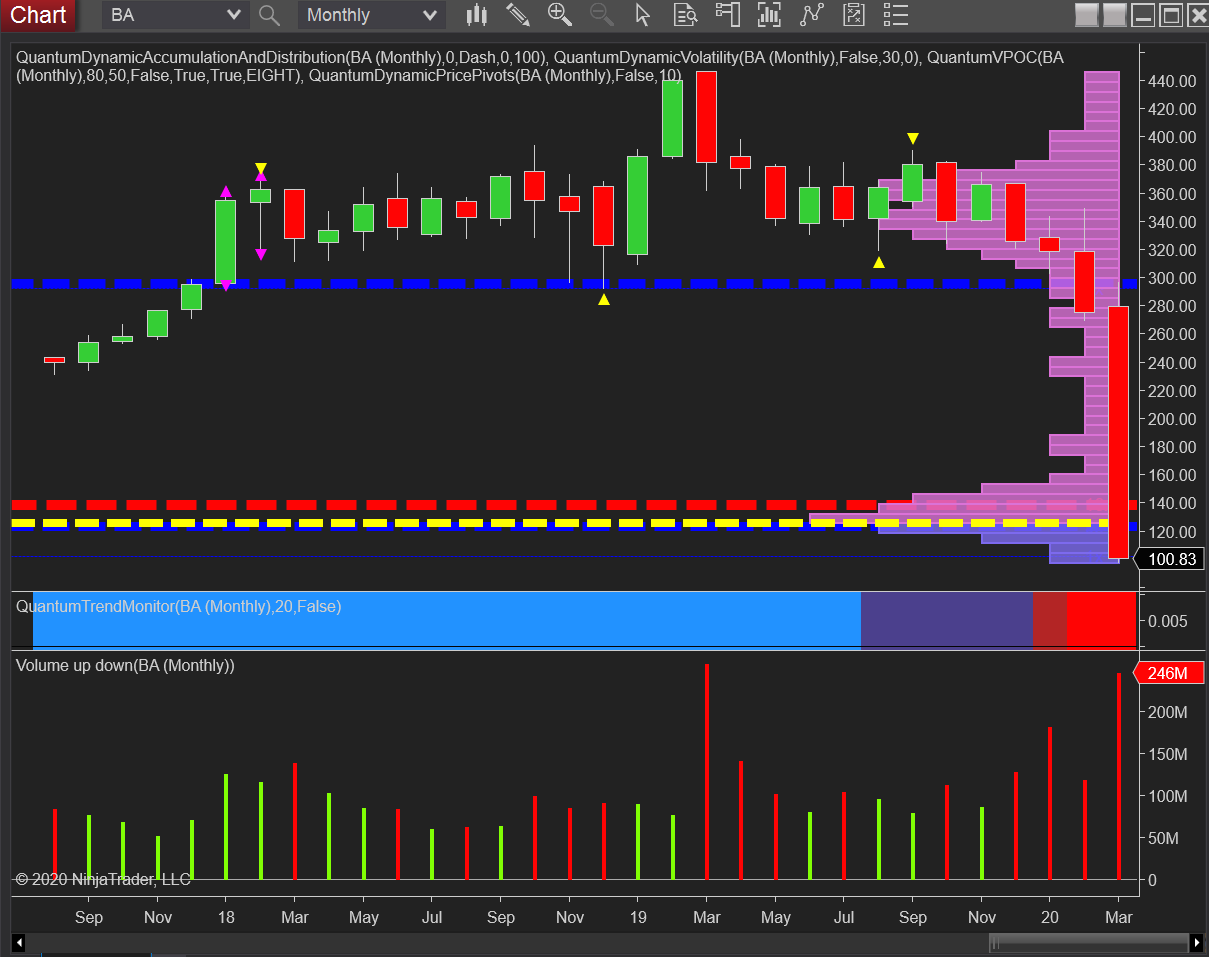This screenshot has height=957, width=1209.
Task: Toggle the Chart Trader panel icon
Action: coord(727,15)
